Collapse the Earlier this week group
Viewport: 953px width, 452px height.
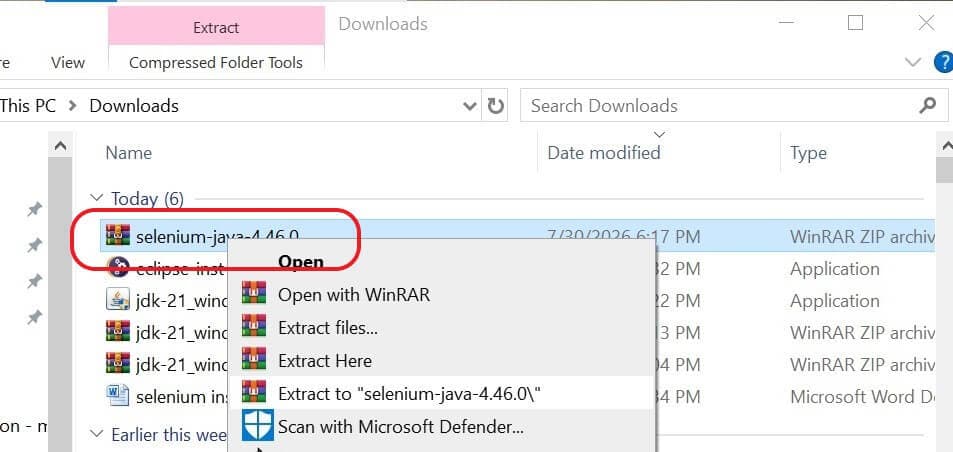(97, 434)
